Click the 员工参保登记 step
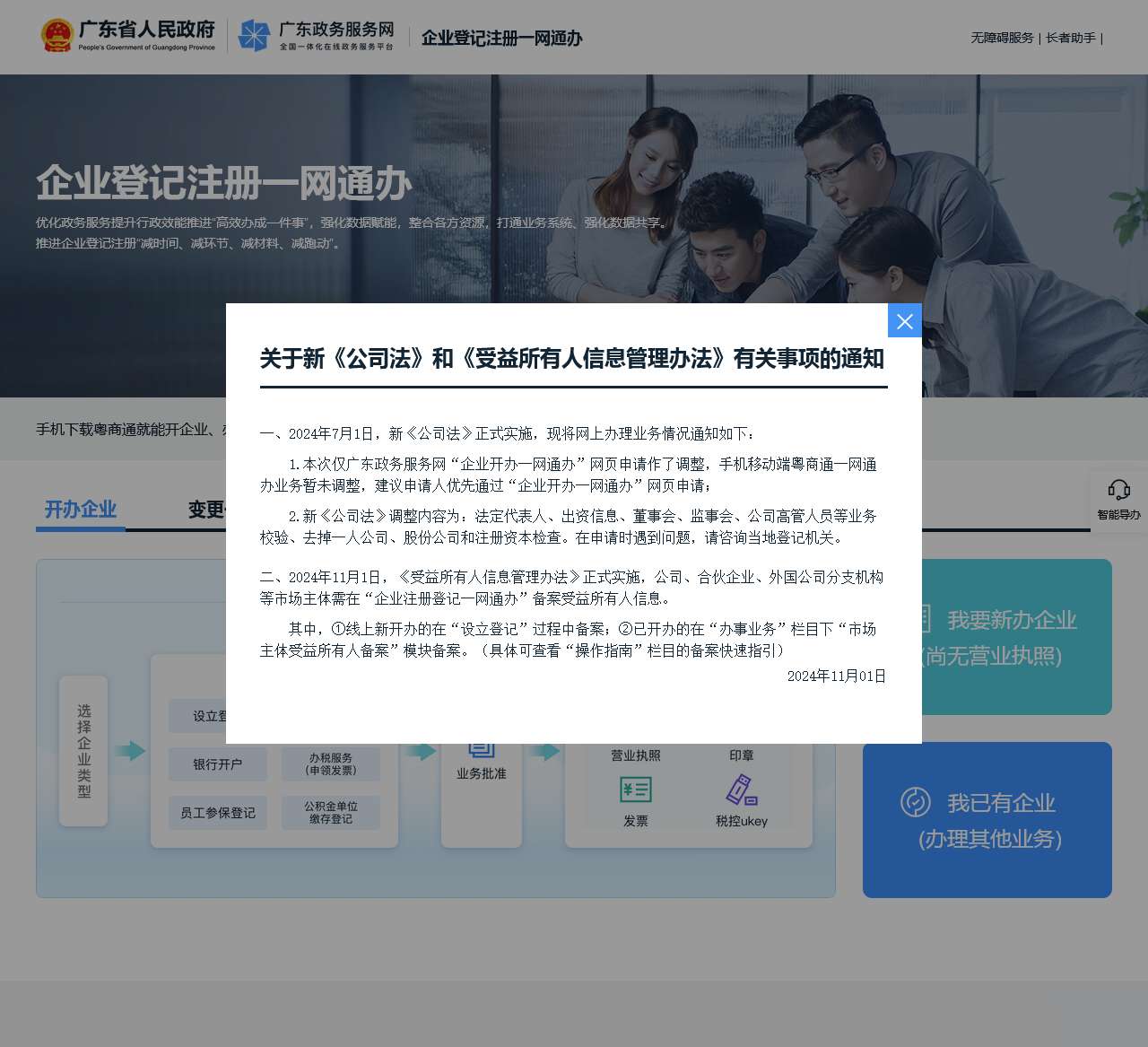Screen dimensions: 1148x1047 (x=218, y=813)
